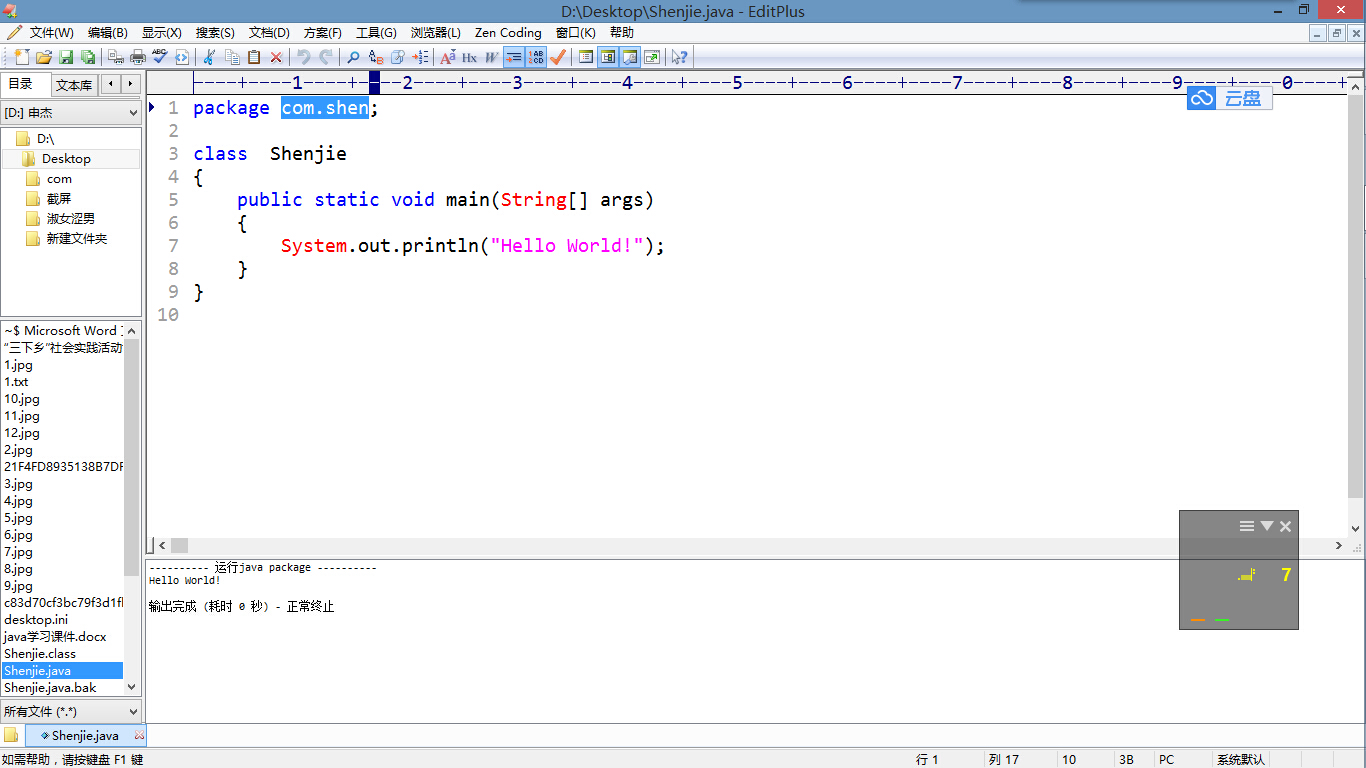
Task: Open the Zen Coding menu
Action: [507, 32]
